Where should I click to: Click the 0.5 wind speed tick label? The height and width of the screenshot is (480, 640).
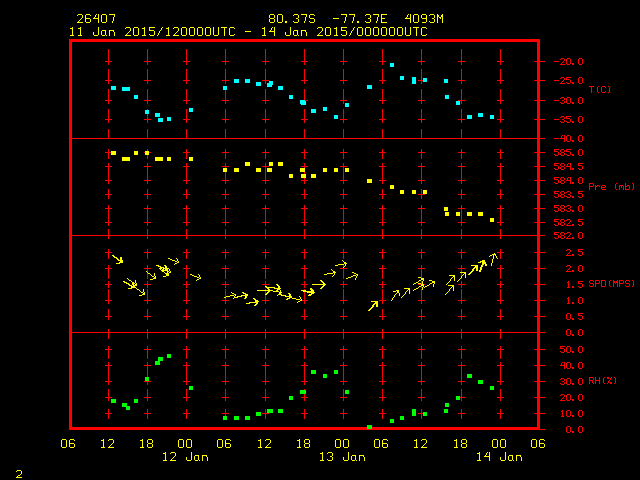tap(575, 317)
